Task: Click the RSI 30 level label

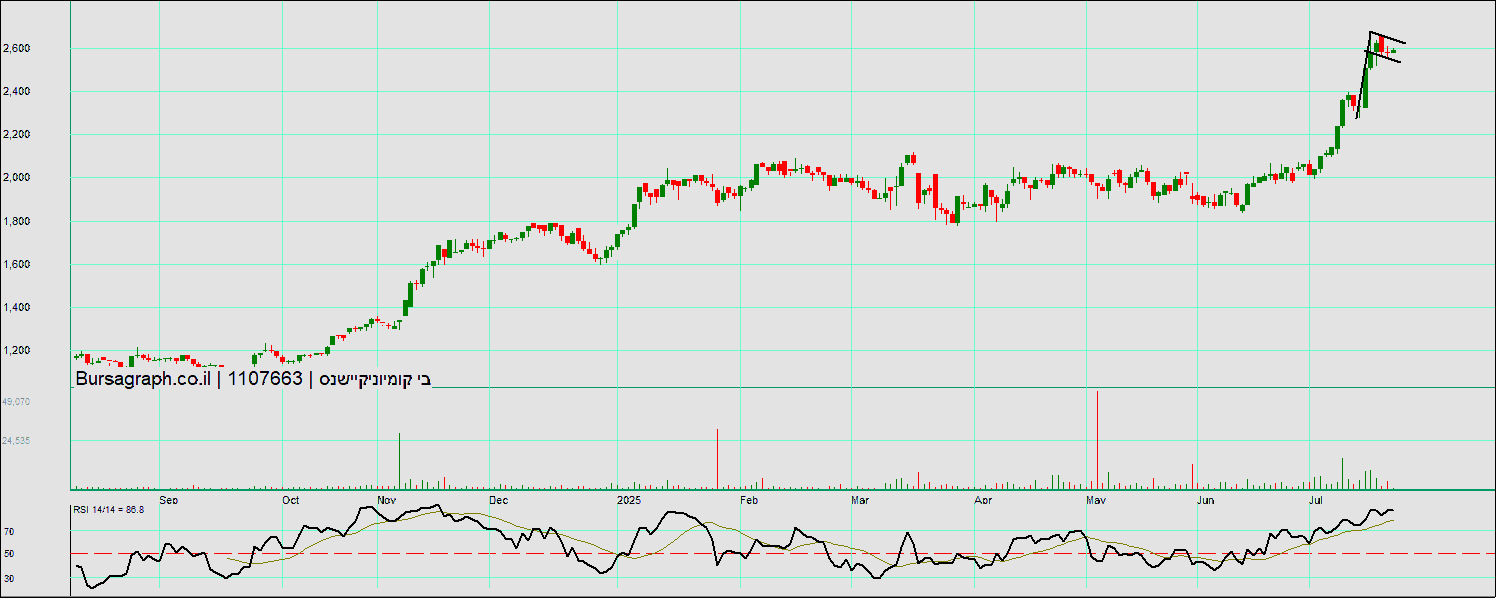Action: [9, 578]
